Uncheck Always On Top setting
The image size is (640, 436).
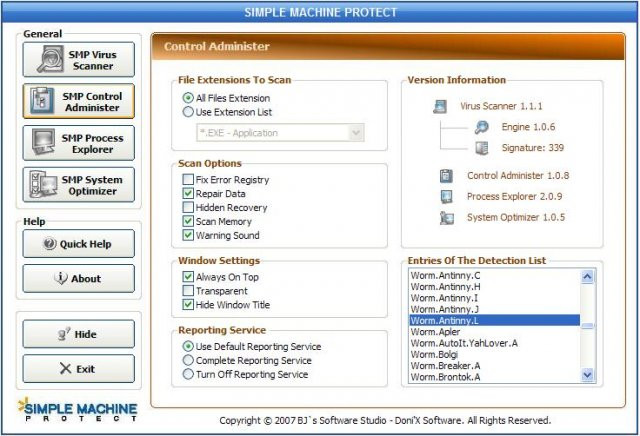[x=188, y=277]
